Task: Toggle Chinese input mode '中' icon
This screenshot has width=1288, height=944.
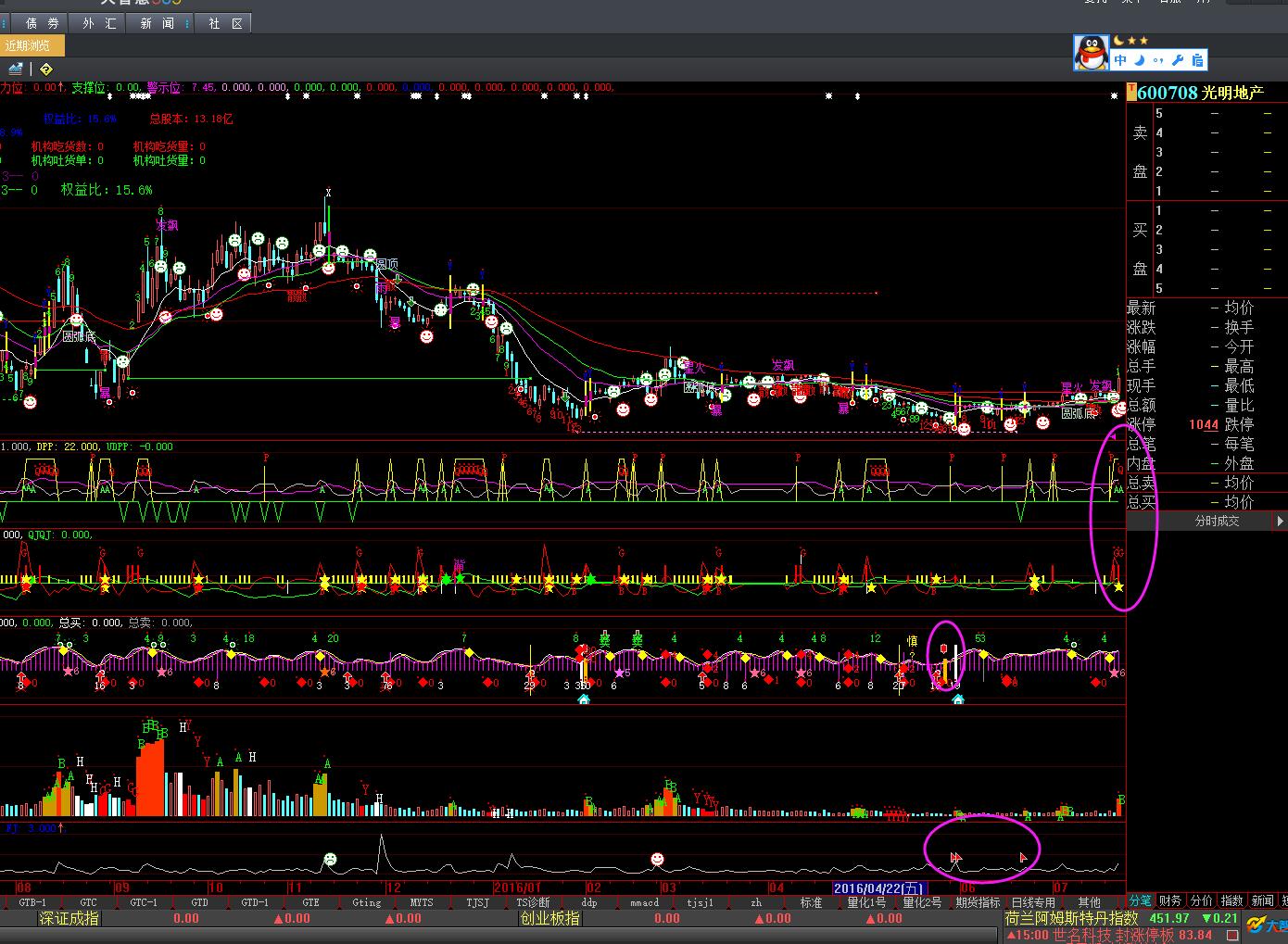Action: 1120,60
